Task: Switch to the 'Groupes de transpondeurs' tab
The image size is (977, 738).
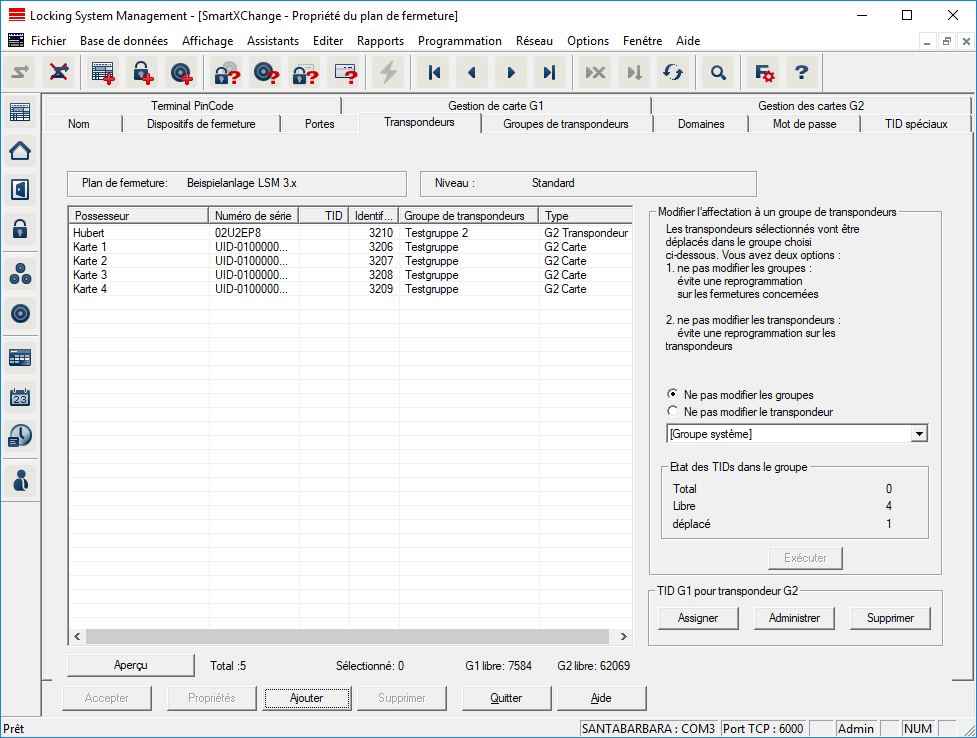Action: pos(566,124)
